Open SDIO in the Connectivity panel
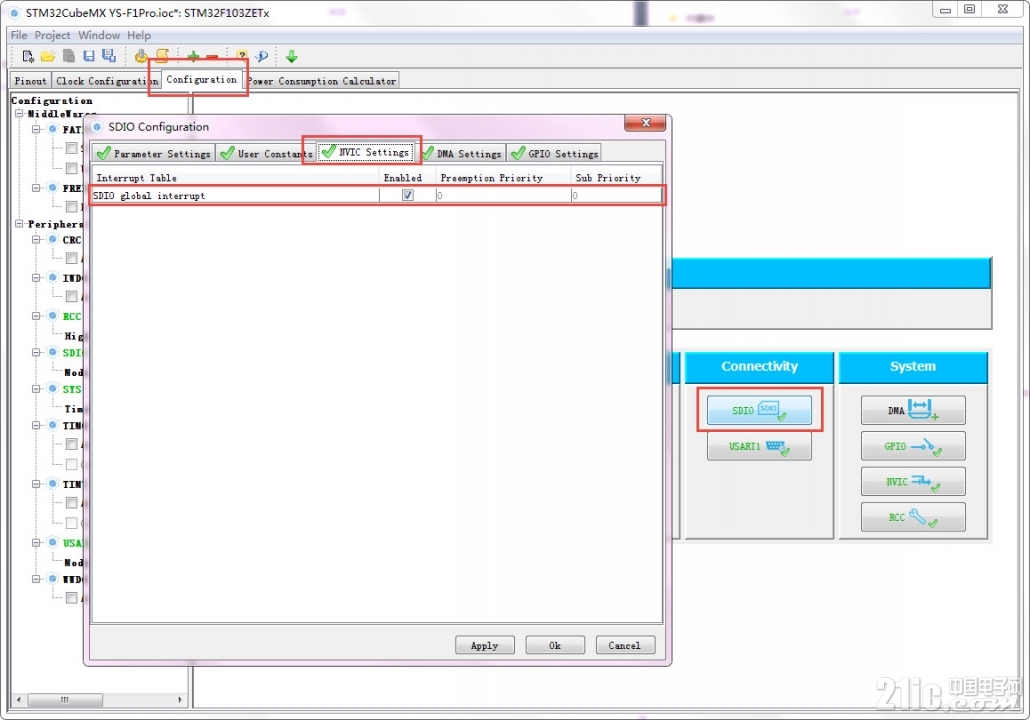The width and height of the screenshot is (1030, 720). [x=759, y=411]
